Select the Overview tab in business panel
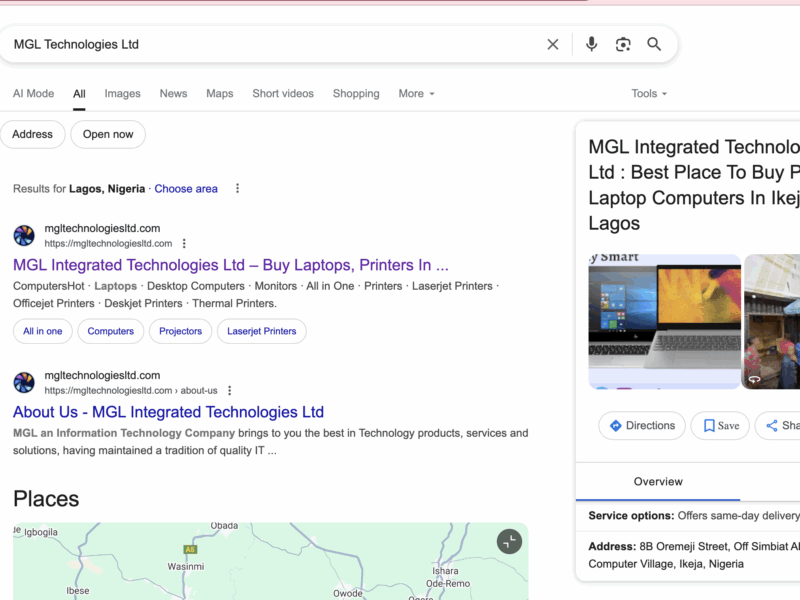The image size is (800, 600). click(x=658, y=482)
